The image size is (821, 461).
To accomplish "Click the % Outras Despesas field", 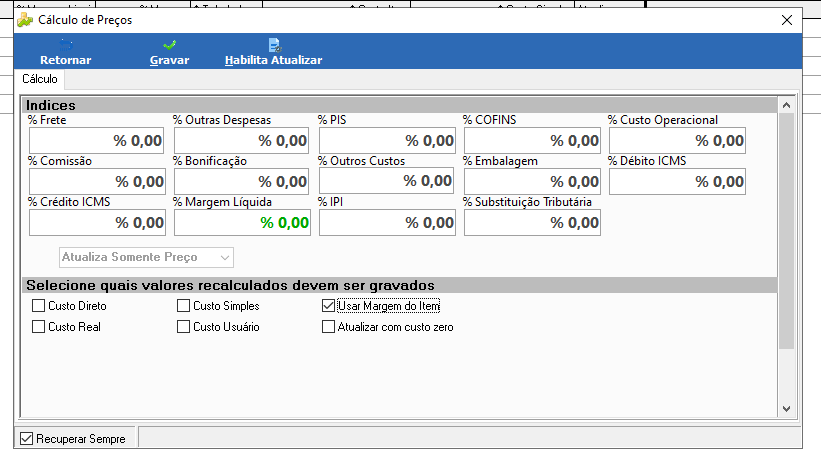I will [x=242, y=140].
